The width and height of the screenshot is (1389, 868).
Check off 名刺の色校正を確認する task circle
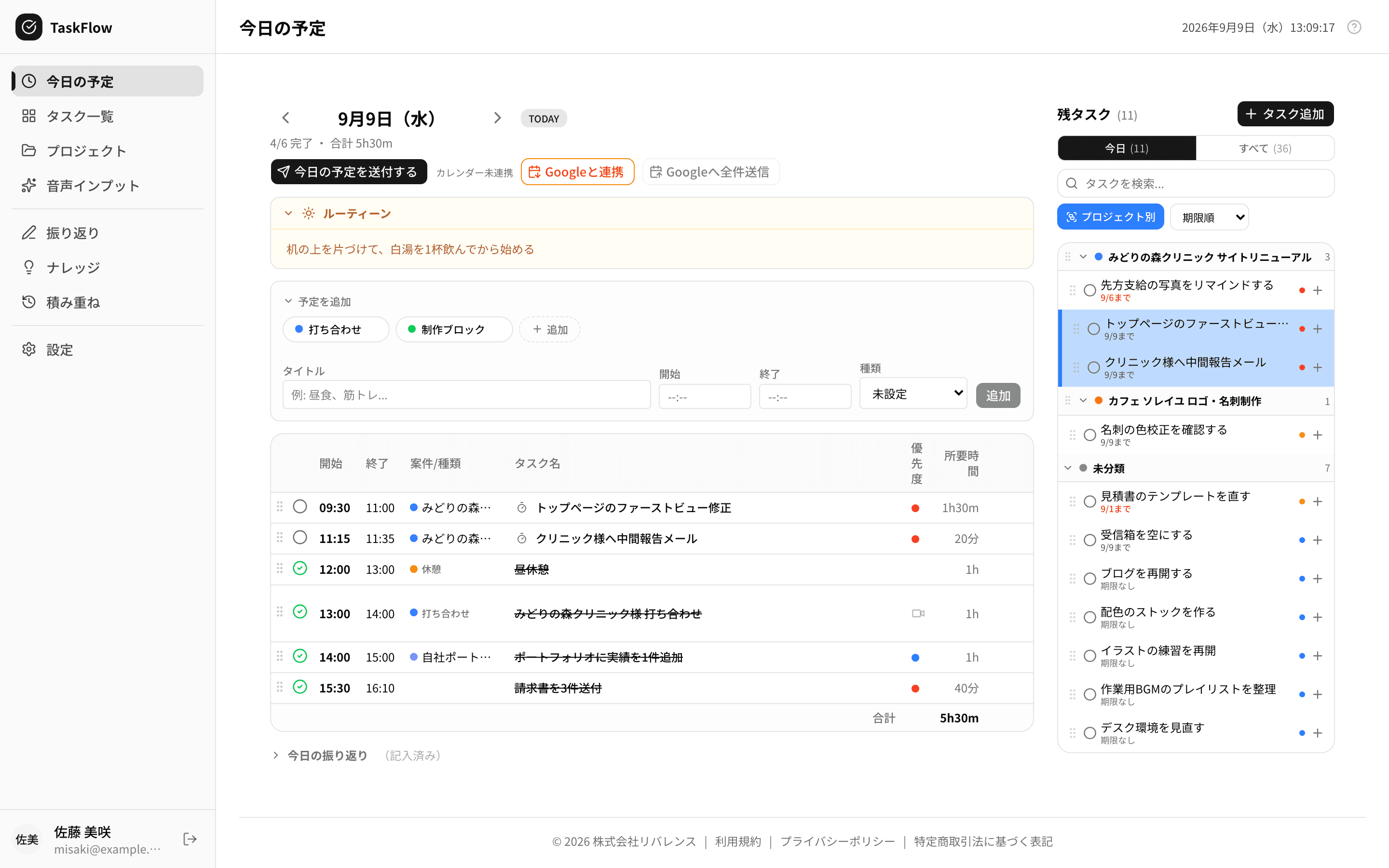(x=1089, y=435)
